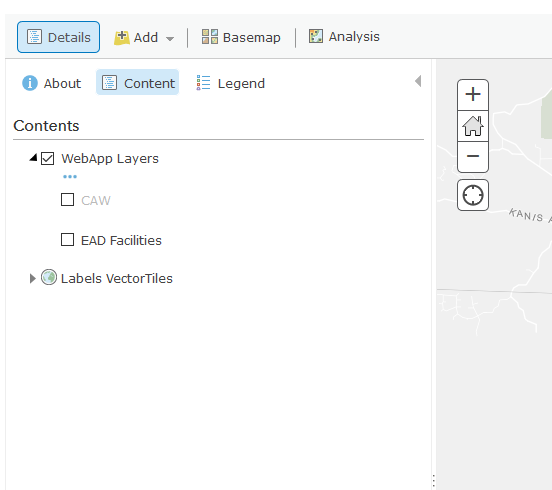Open the Add layer dropdown
This screenshot has width=552, height=490.
[x=144, y=37]
